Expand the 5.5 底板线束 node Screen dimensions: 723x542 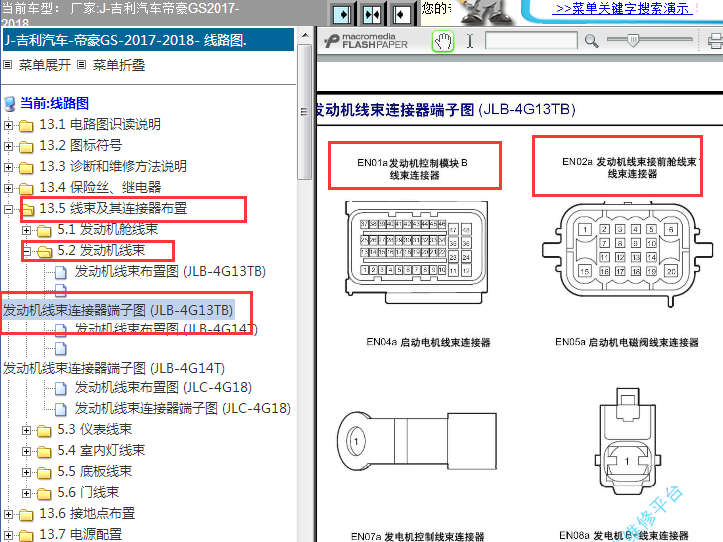click(x=26, y=472)
